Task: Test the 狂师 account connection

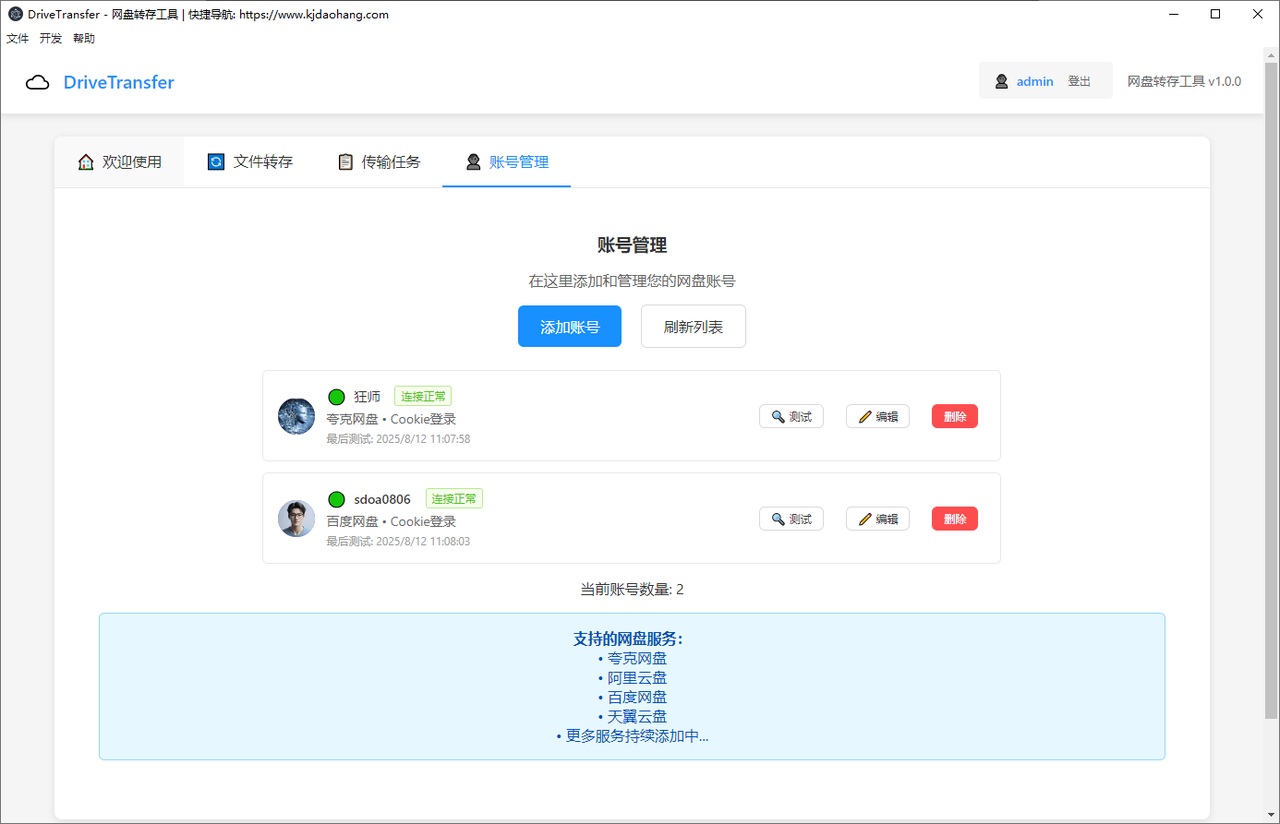Action: [x=791, y=416]
